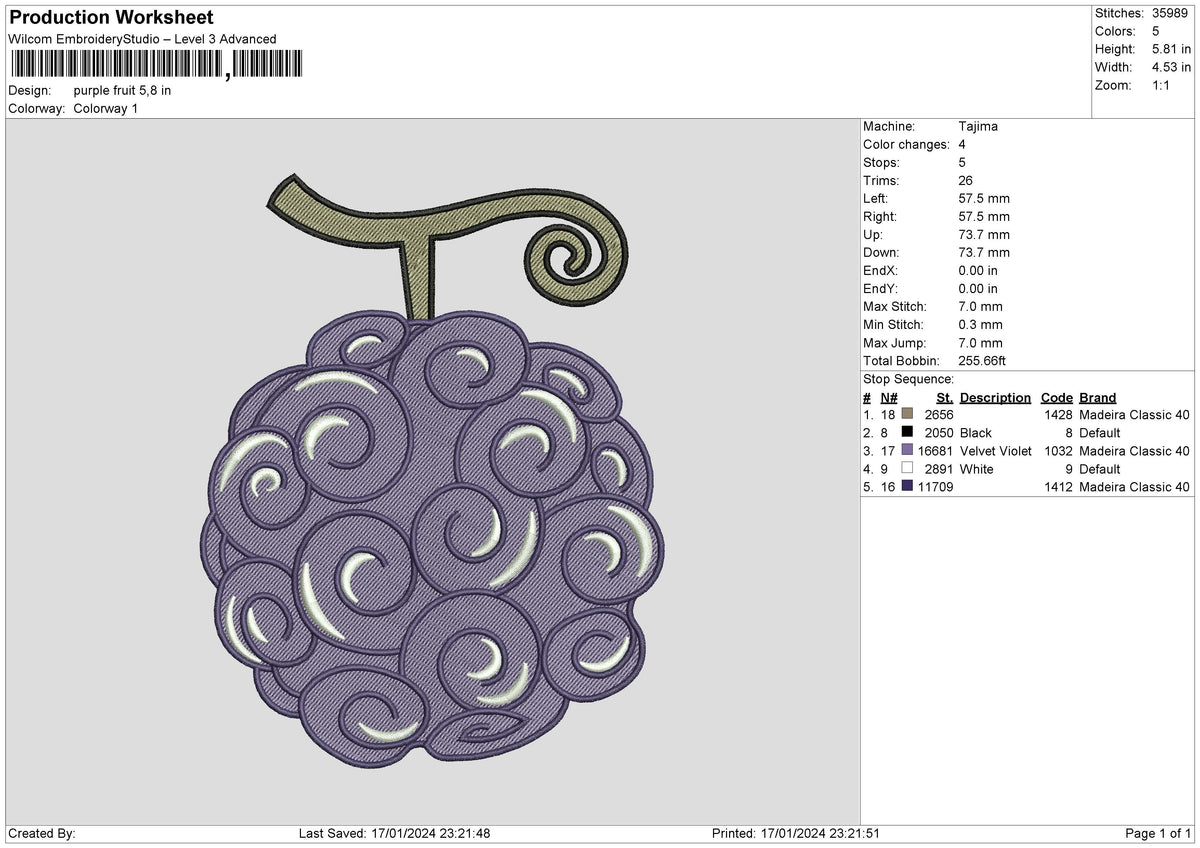Click the thread code '1428'
The image size is (1200, 848).
tap(1058, 415)
